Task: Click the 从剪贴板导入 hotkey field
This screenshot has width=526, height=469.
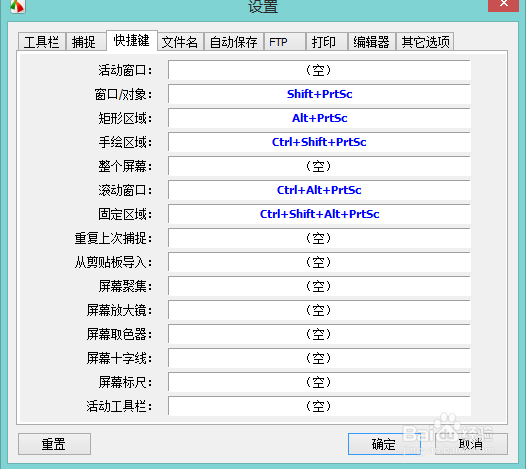Action: coord(319,262)
